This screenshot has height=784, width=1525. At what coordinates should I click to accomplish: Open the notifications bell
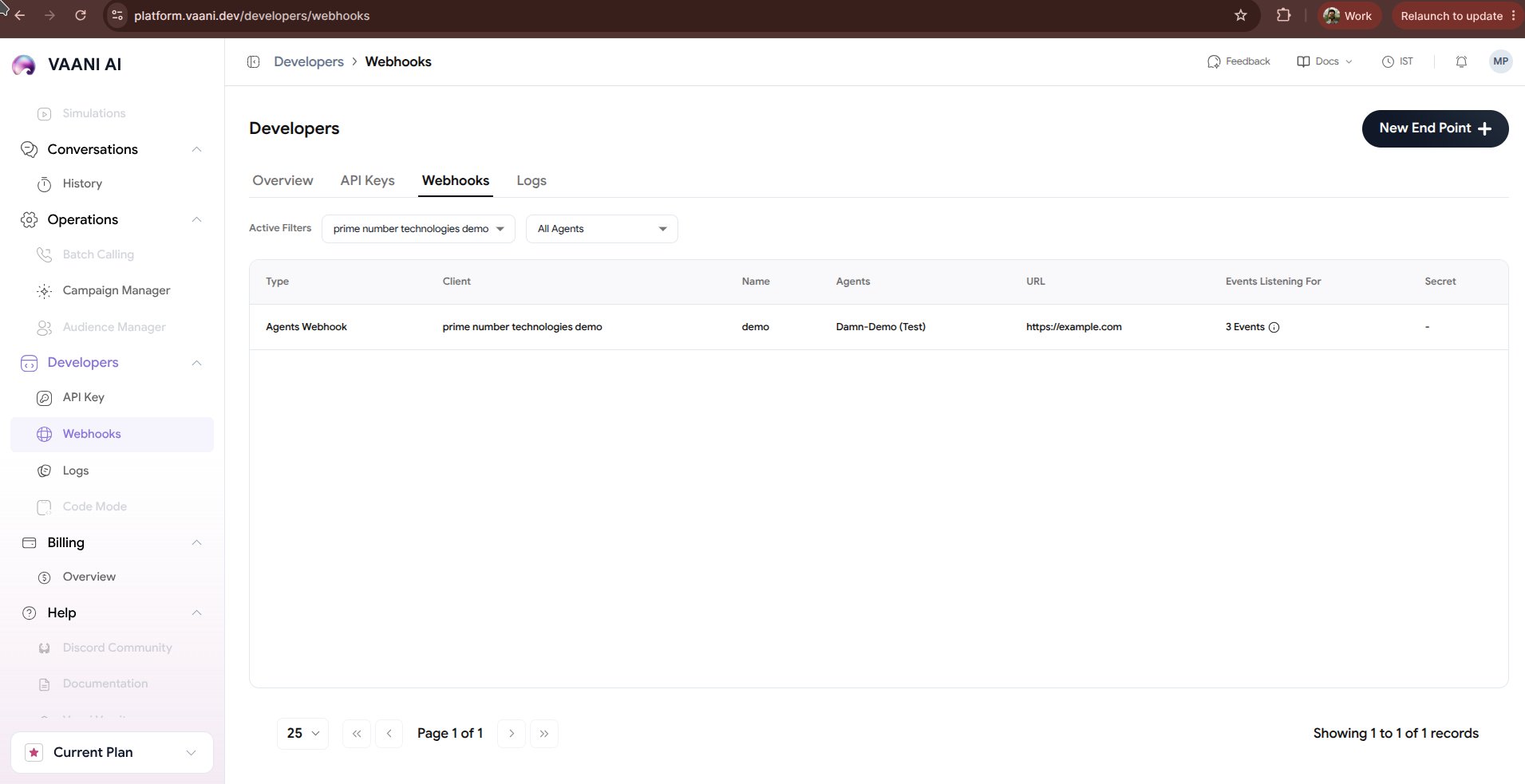click(x=1461, y=61)
